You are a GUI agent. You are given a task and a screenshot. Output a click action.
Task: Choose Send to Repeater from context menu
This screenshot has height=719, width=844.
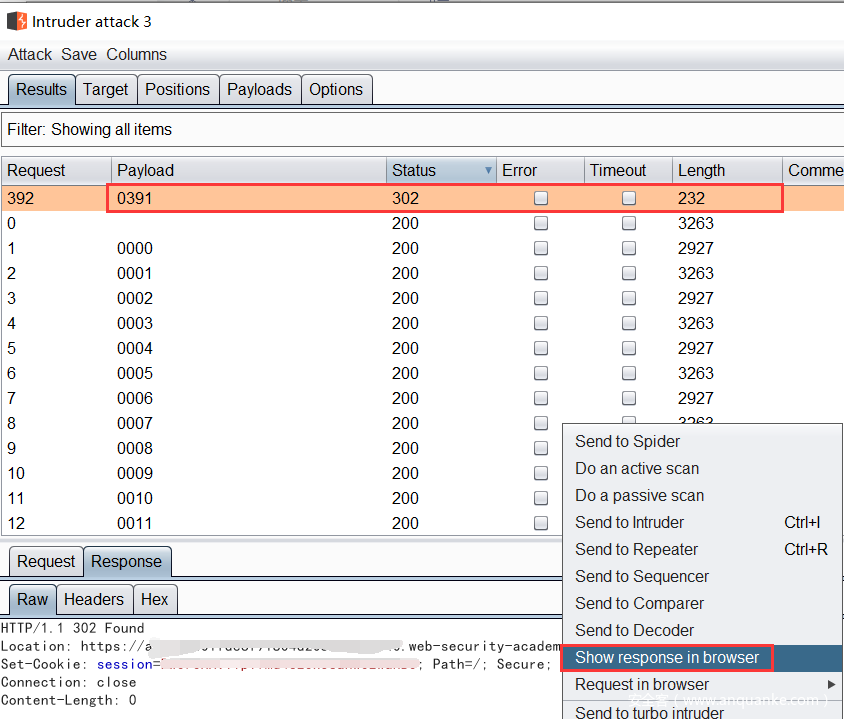click(x=636, y=550)
